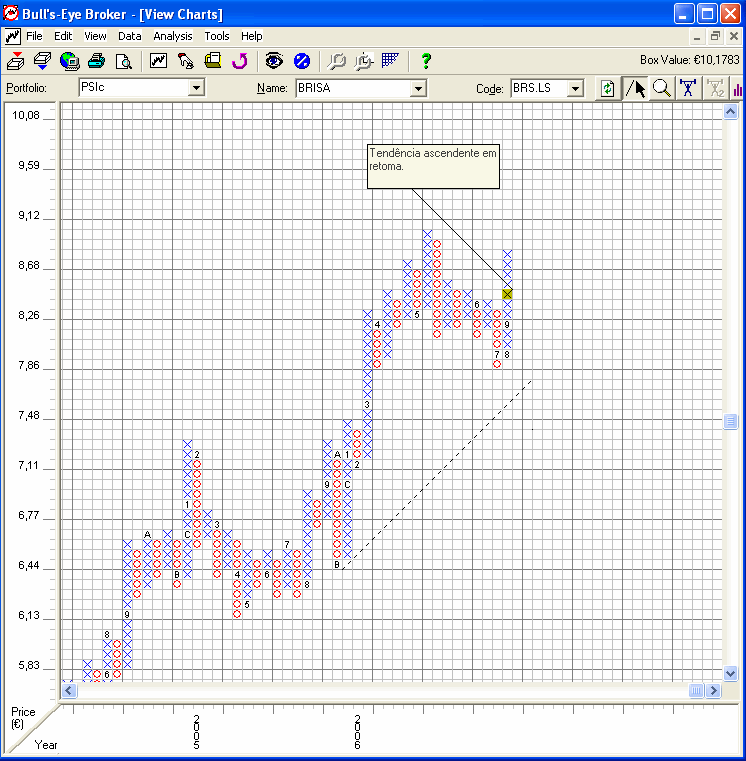Viewport: 746px width, 761px height.
Task: Click the first wrench settings icon
Action: (336, 61)
